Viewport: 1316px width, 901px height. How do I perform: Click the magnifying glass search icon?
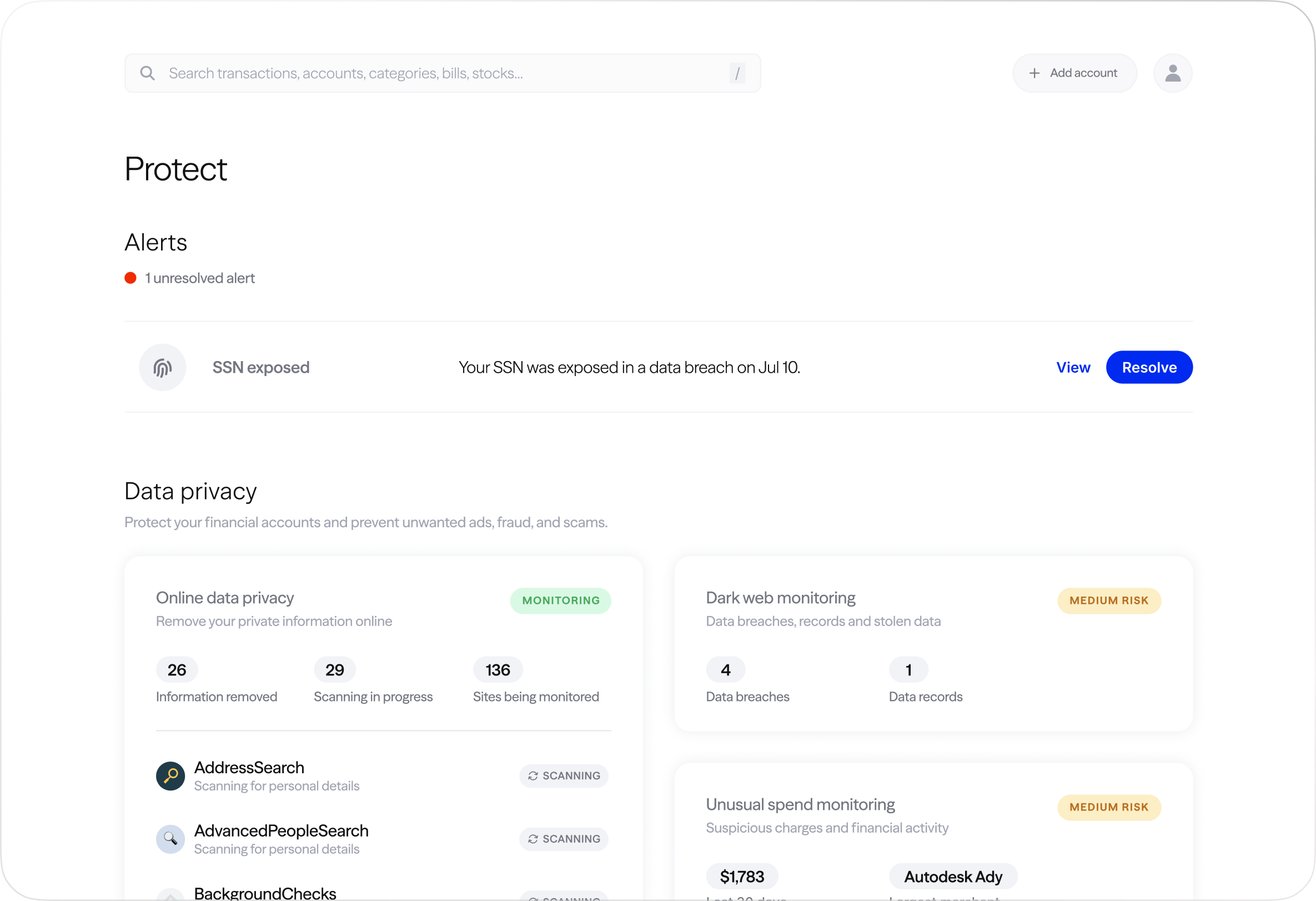[147, 73]
